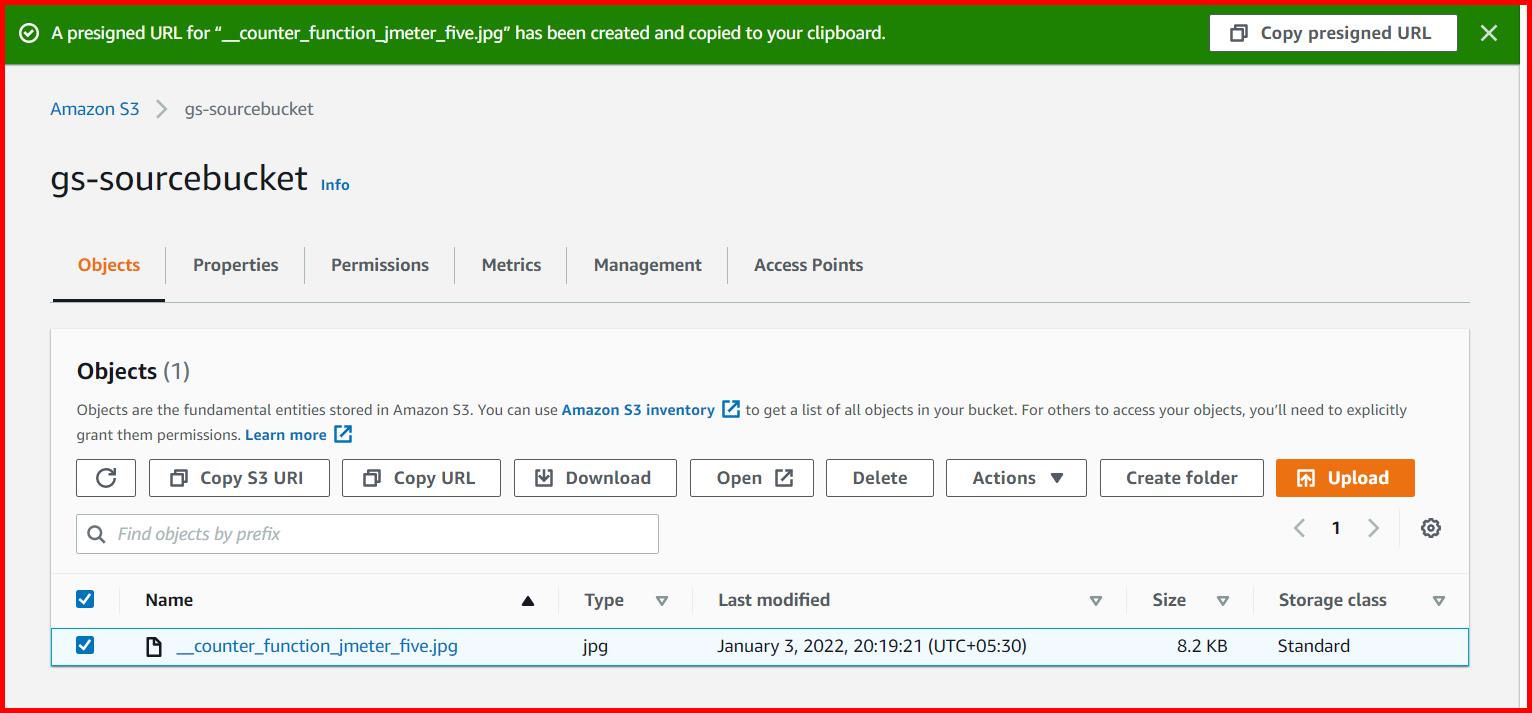Click the file icon beside the jpg name
The height and width of the screenshot is (713, 1532).
tap(155, 645)
